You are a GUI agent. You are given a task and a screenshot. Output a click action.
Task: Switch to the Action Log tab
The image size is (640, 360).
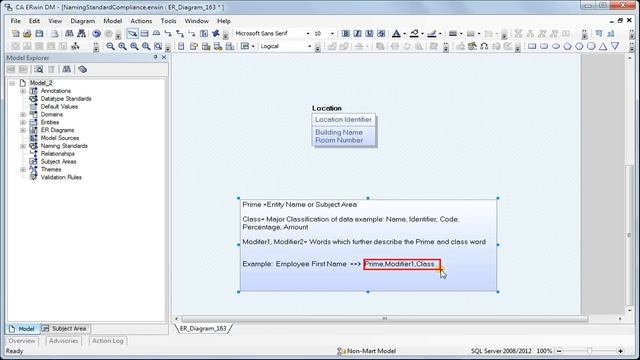point(107,341)
